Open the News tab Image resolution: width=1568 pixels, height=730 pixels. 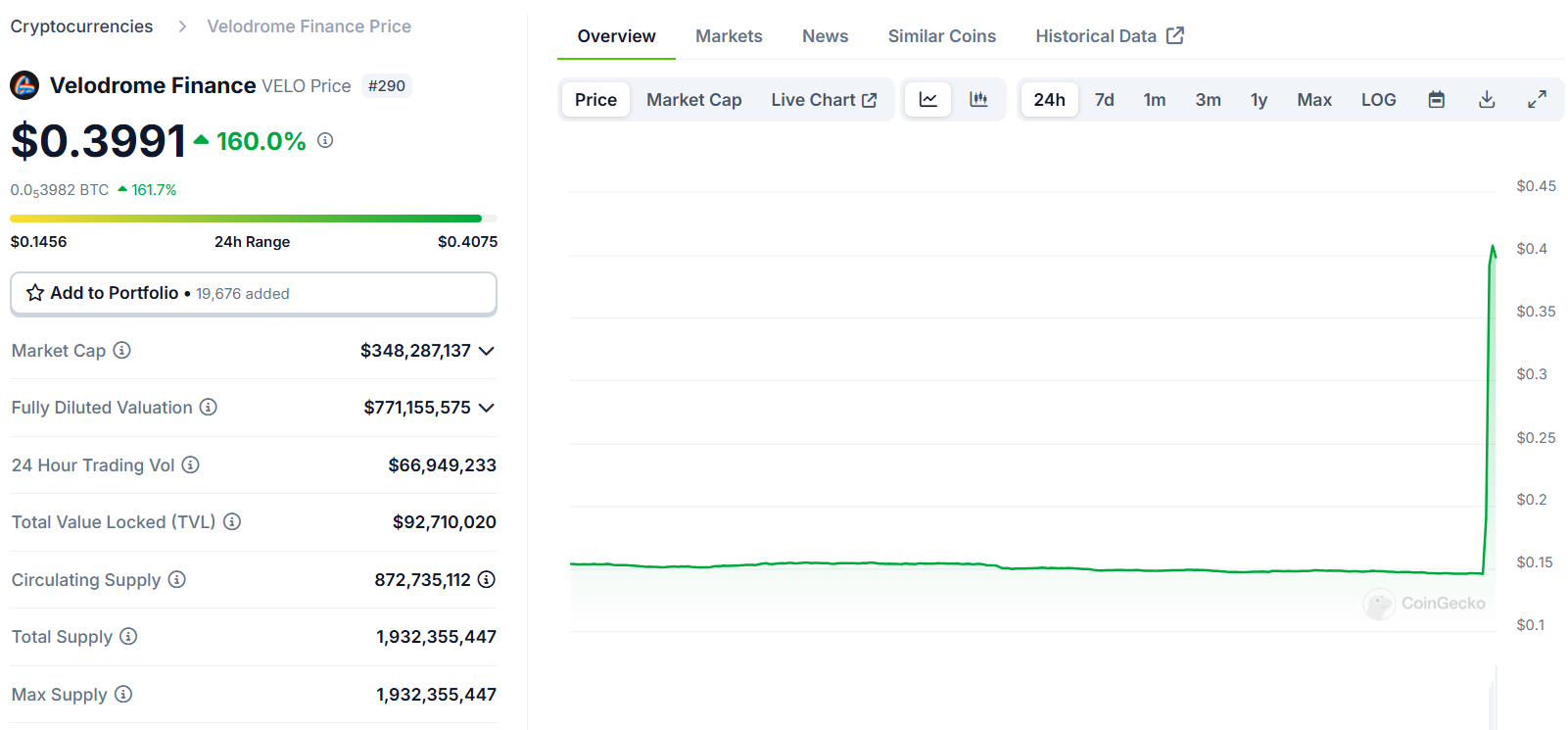pyautogui.click(x=825, y=36)
